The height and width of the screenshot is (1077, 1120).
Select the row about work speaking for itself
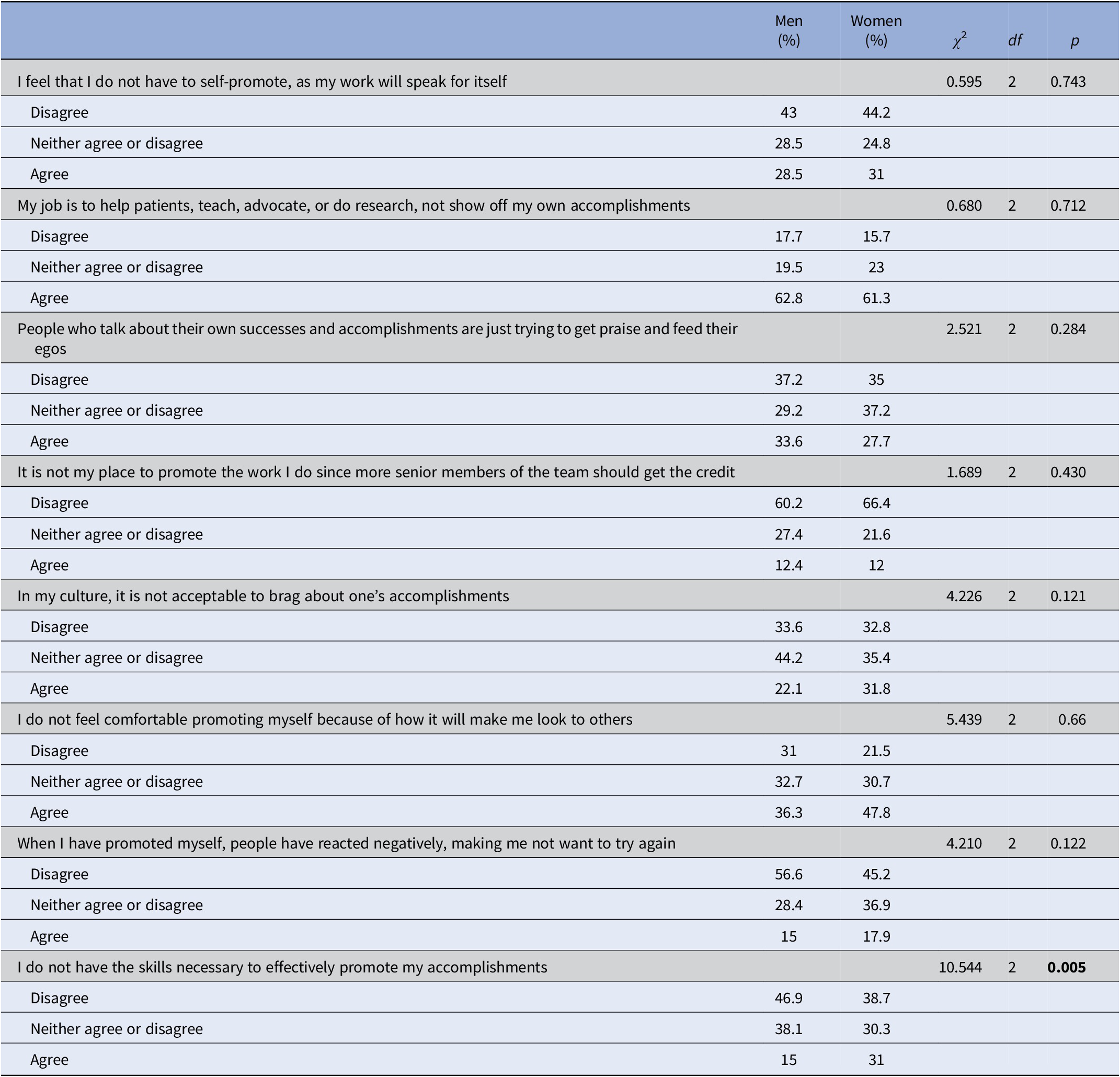[262, 82]
